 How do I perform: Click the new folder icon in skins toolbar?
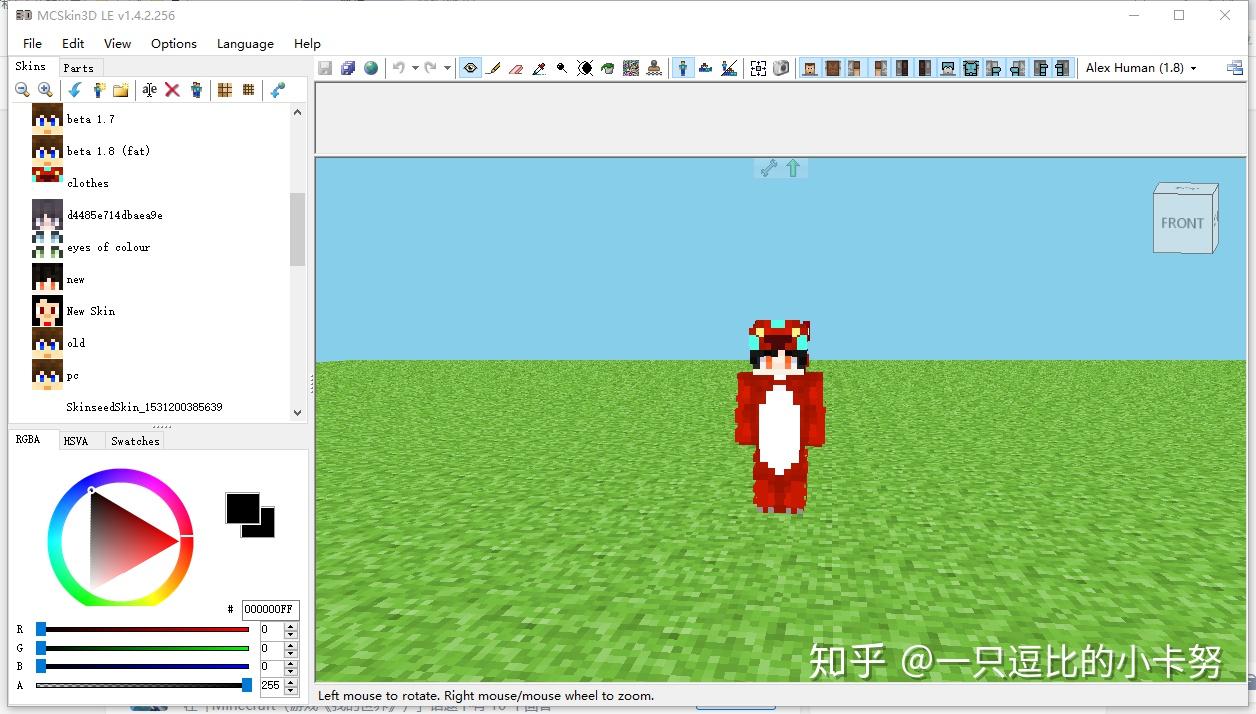121,90
